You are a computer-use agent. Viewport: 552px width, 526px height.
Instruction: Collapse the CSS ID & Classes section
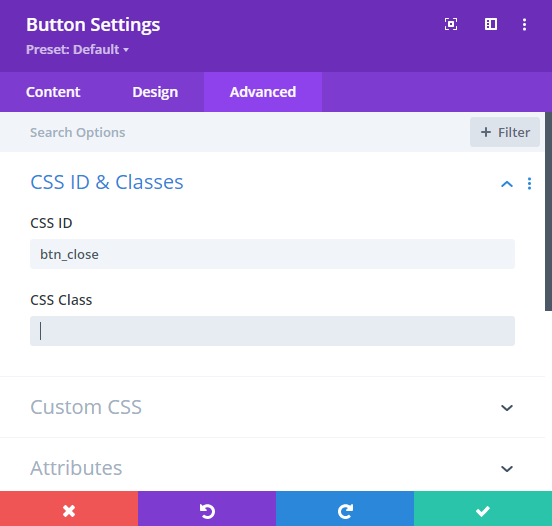(507, 184)
